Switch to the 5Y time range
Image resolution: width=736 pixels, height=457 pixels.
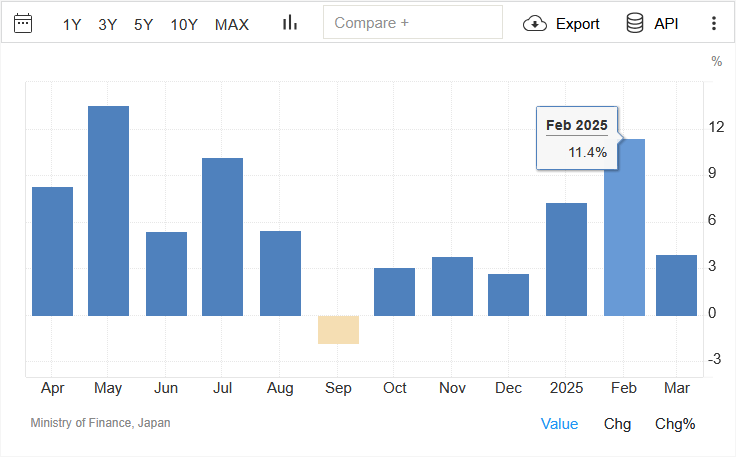click(x=144, y=24)
